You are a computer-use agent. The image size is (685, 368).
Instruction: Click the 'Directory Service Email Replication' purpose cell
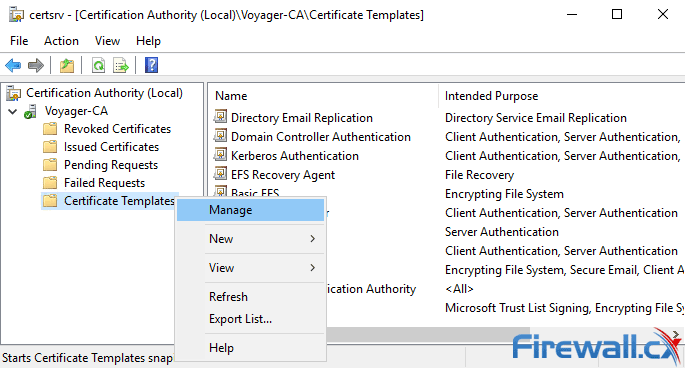(x=536, y=118)
